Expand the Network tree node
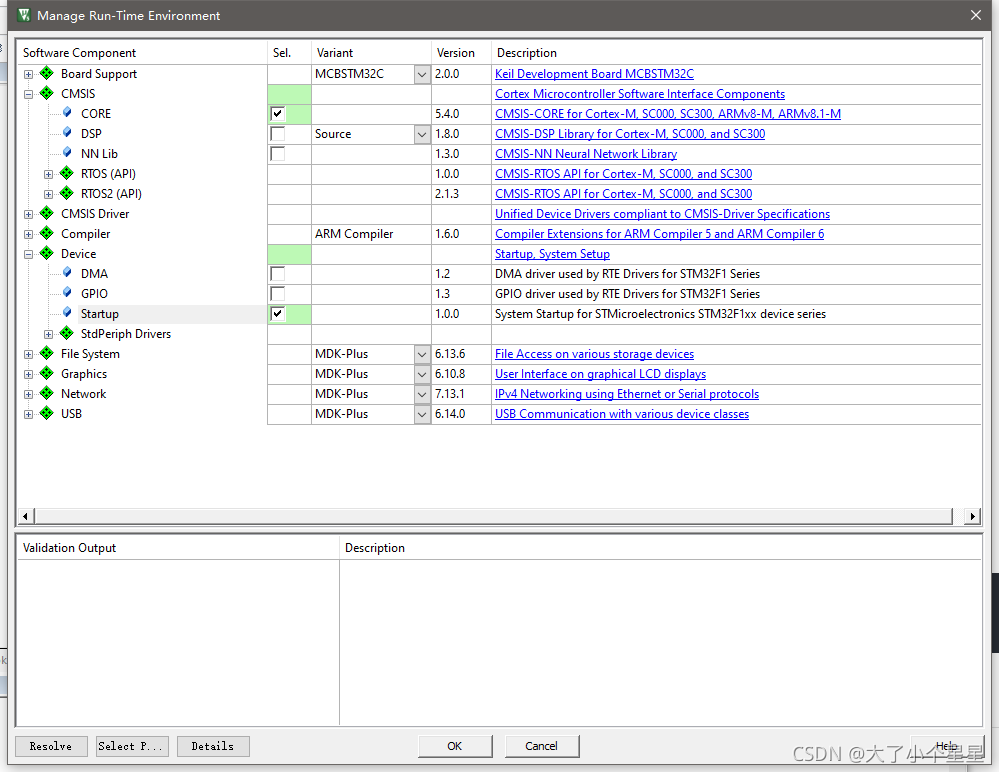999x772 pixels. [28, 394]
